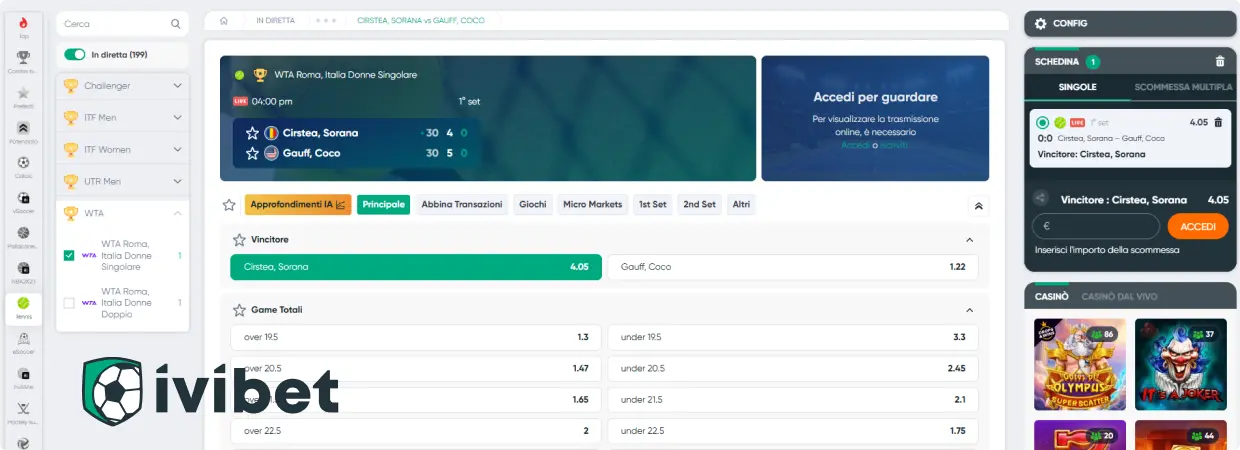Select the Calcio football icon
Viewport: 1240px width, 450px height.
click(x=23, y=162)
